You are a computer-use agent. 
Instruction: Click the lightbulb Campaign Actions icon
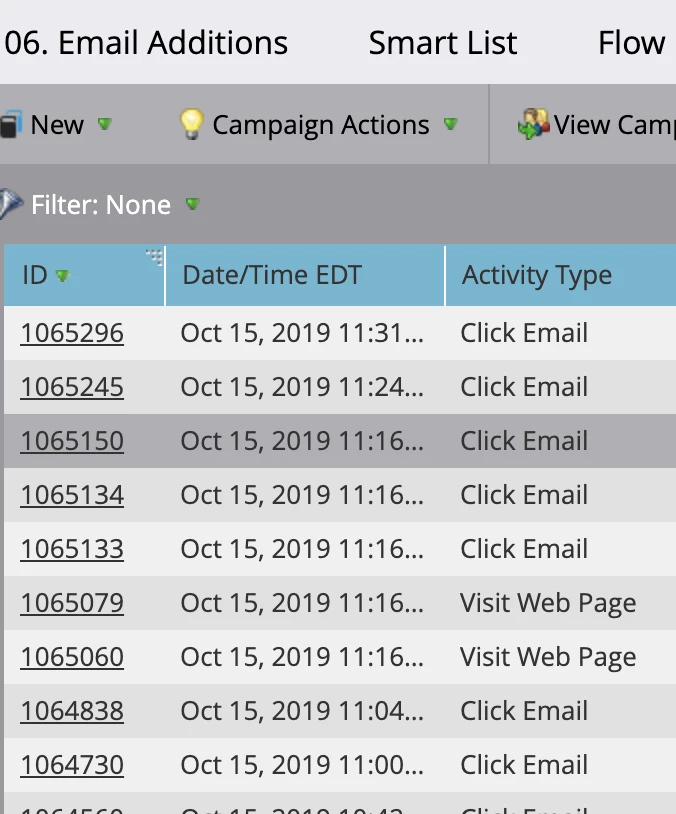point(191,124)
